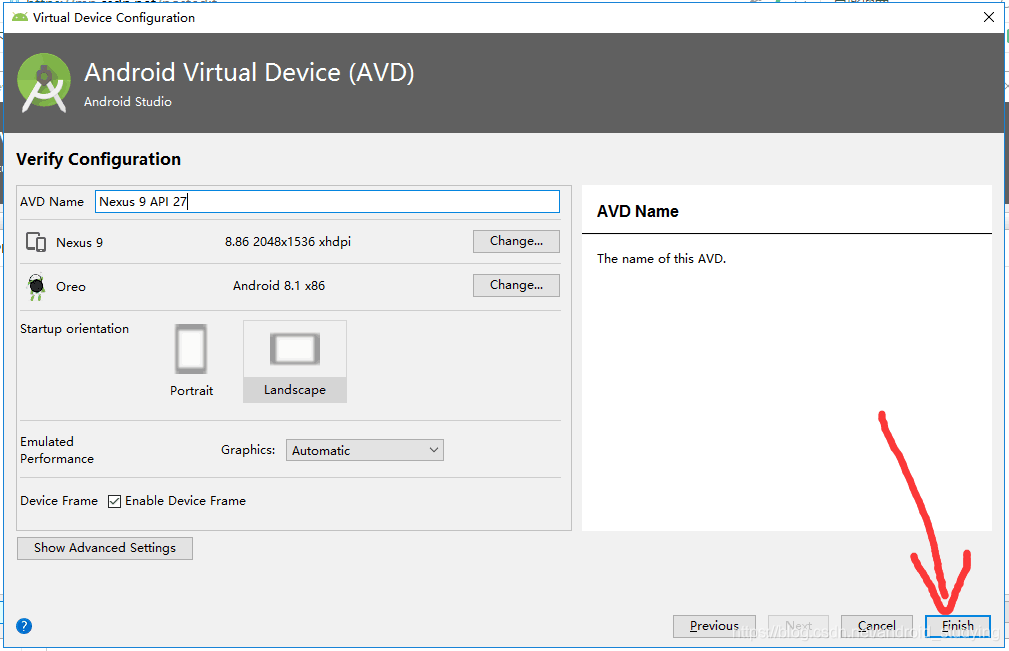Viewport: 1009px width, 651px height.
Task: Click the Startup orientation label
Action: tap(75, 329)
